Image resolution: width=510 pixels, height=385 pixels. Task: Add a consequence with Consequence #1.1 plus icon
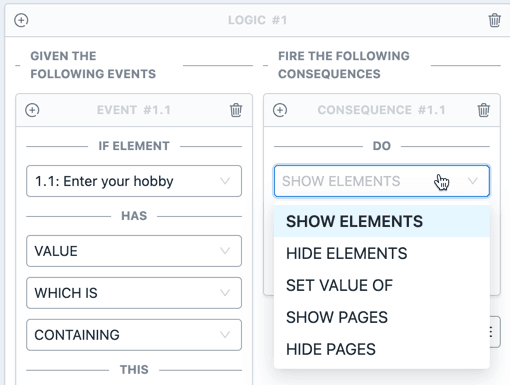click(280, 110)
